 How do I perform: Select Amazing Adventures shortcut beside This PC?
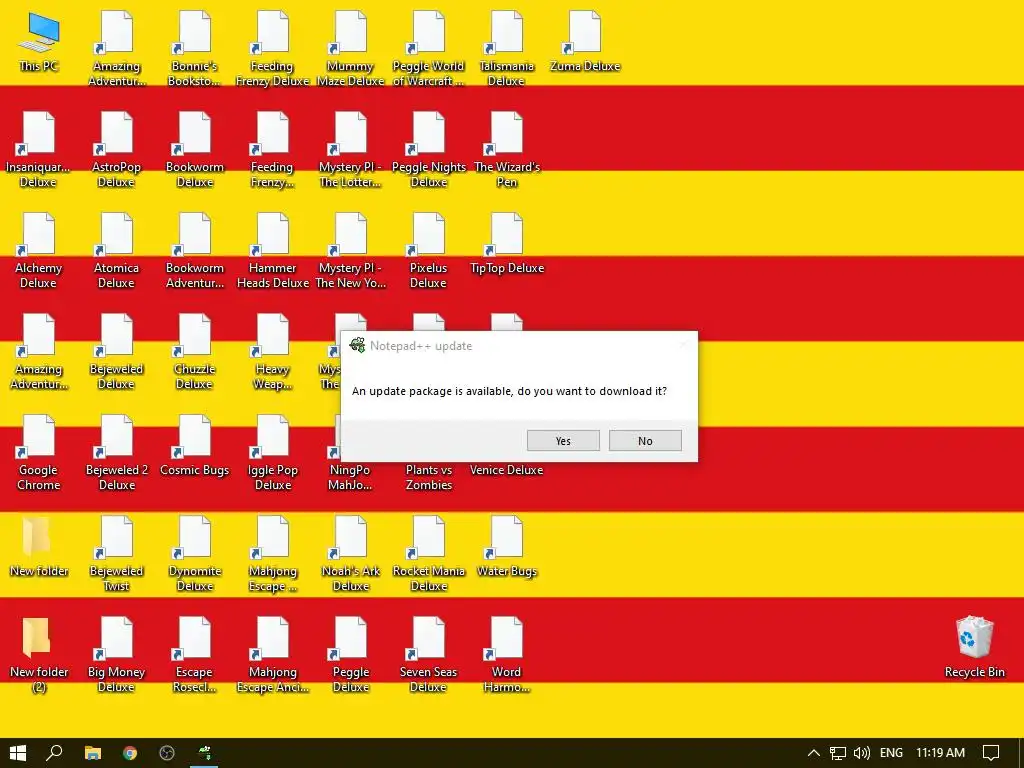click(x=116, y=49)
